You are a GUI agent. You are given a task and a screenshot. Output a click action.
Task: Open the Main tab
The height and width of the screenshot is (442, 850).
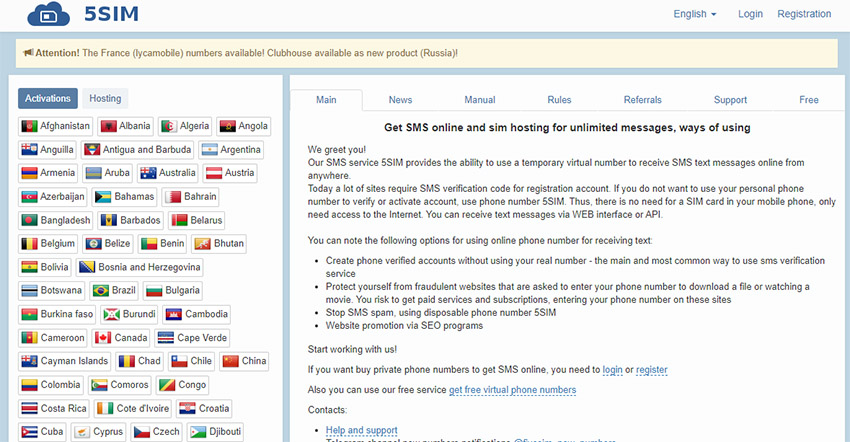pyautogui.click(x=326, y=100)
